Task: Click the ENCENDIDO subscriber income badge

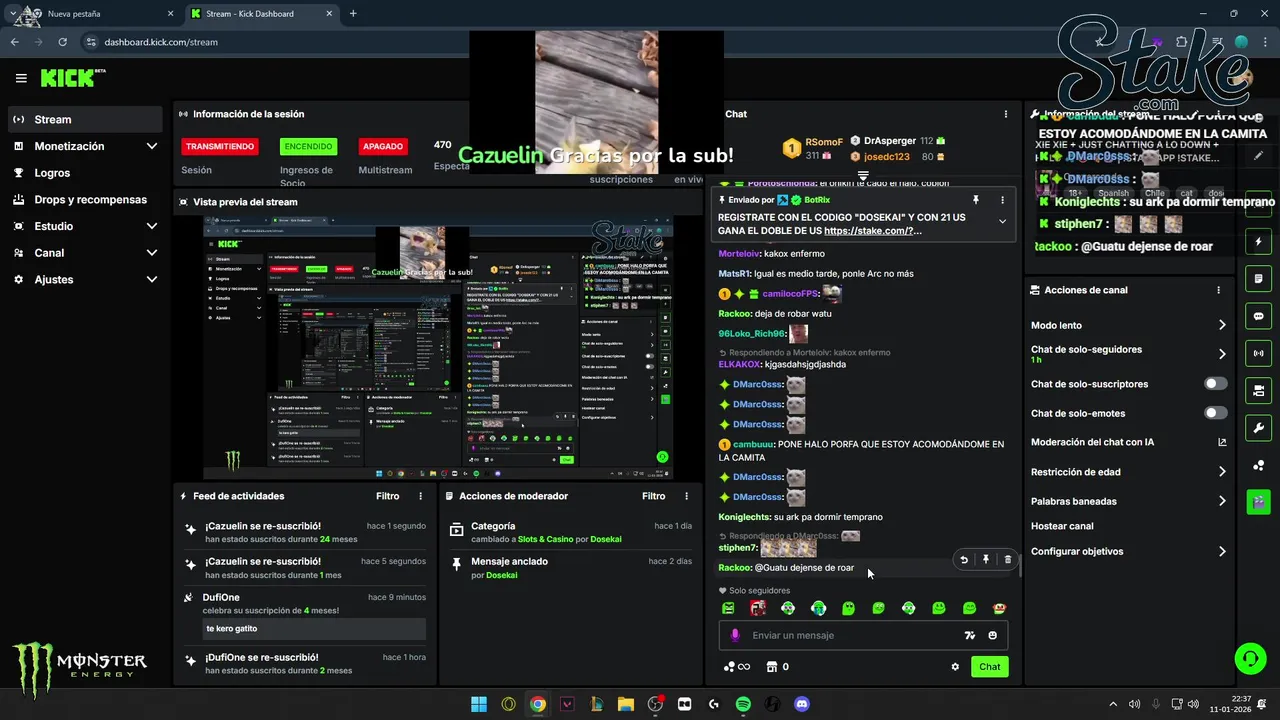Action: 308,146
